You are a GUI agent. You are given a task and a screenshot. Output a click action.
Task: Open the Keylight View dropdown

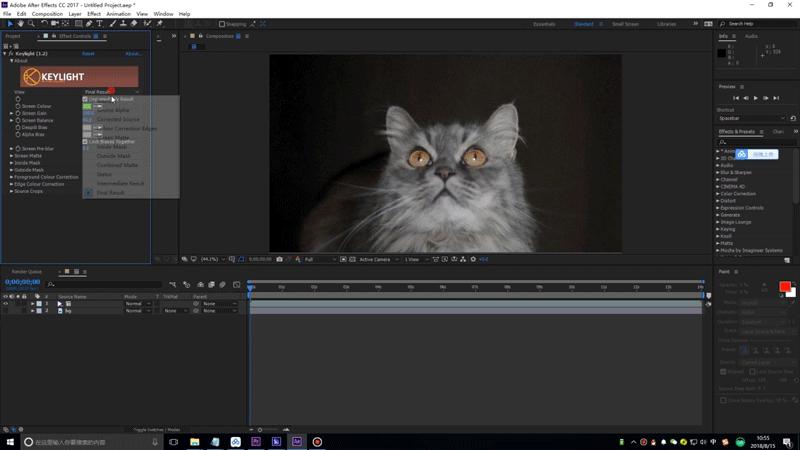pyautogui.click(x=111, y=92)
